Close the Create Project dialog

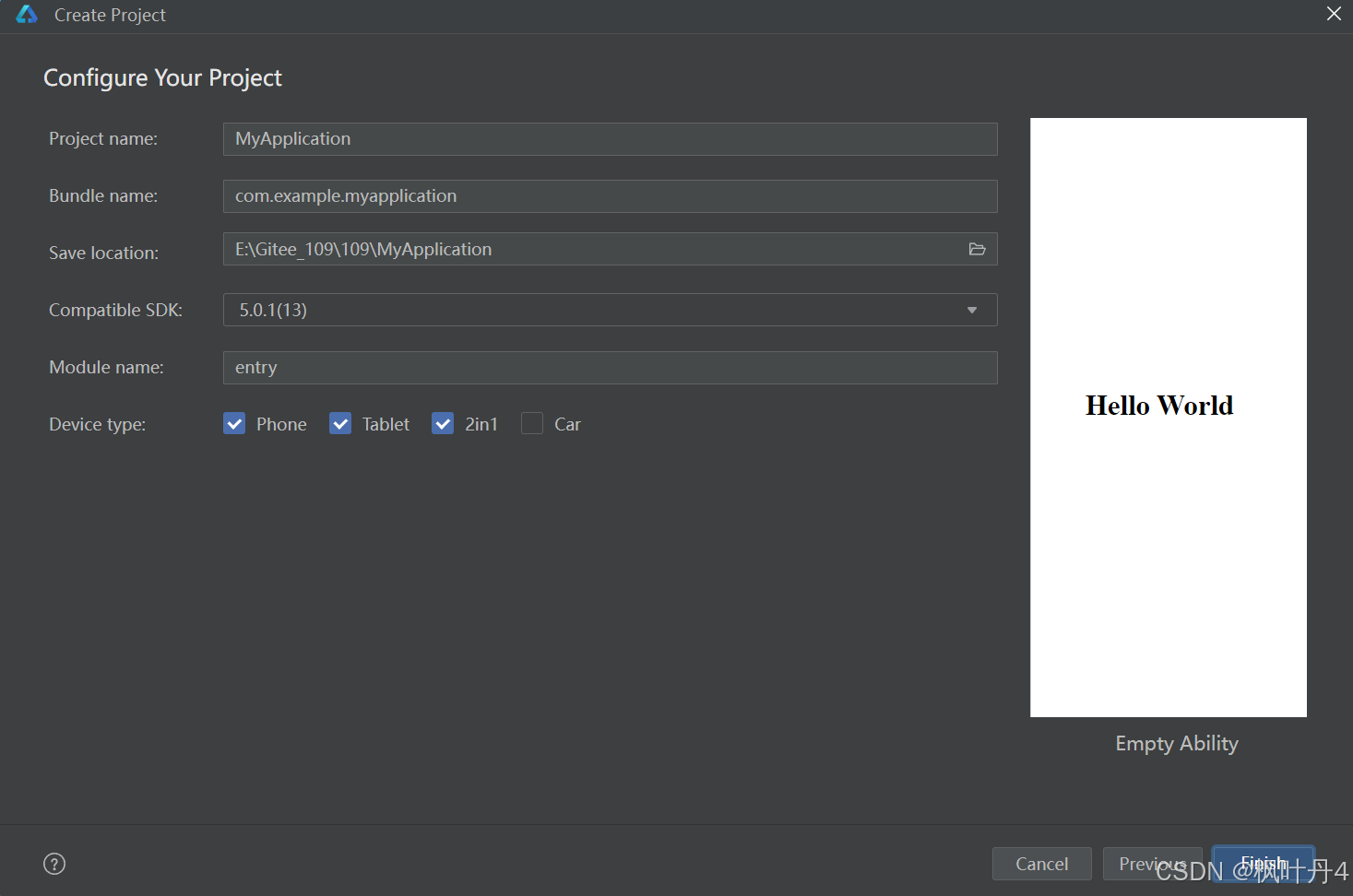pyautogui.click(x=1334, y=14)
